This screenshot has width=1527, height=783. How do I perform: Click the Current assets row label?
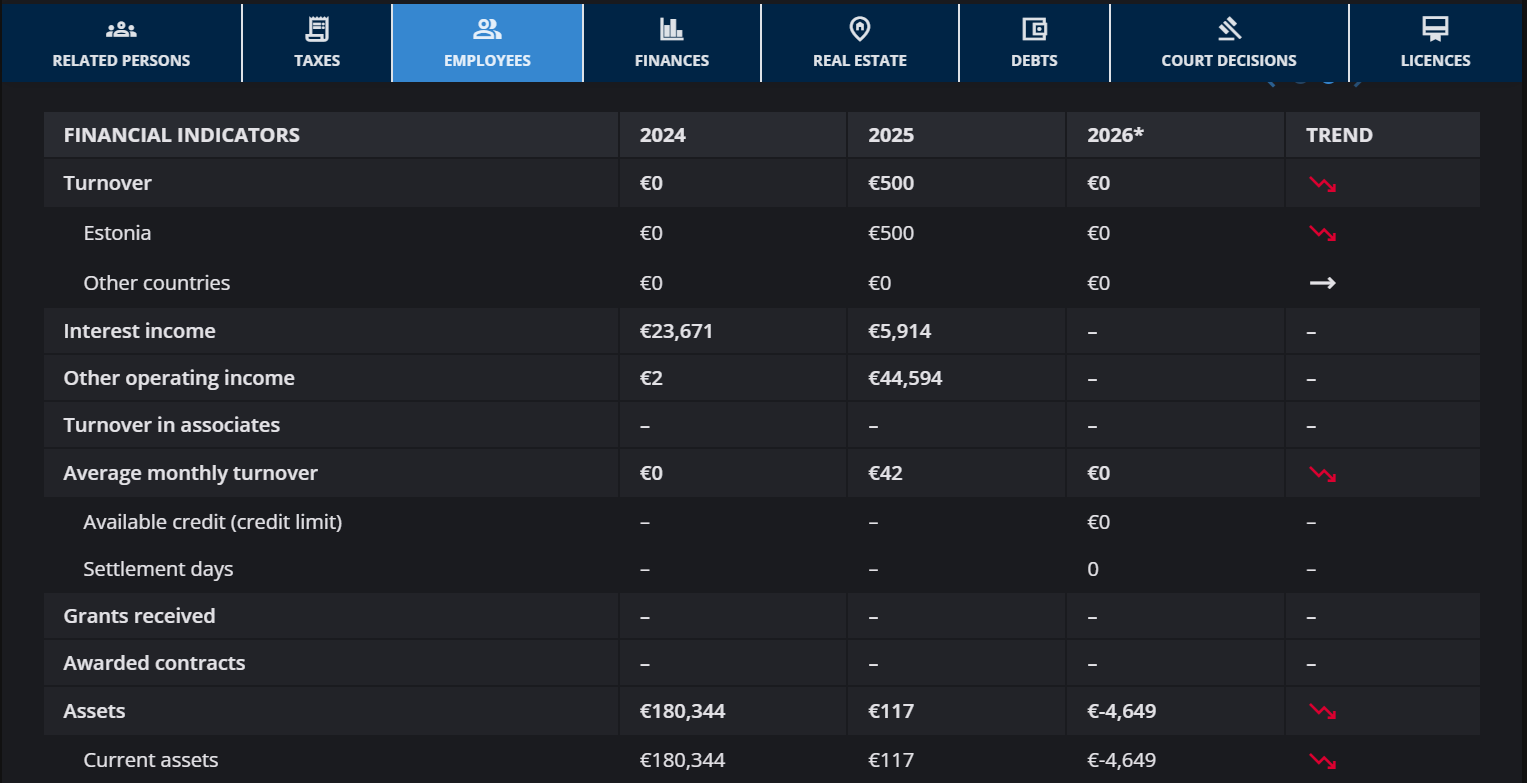click(150, 760)
